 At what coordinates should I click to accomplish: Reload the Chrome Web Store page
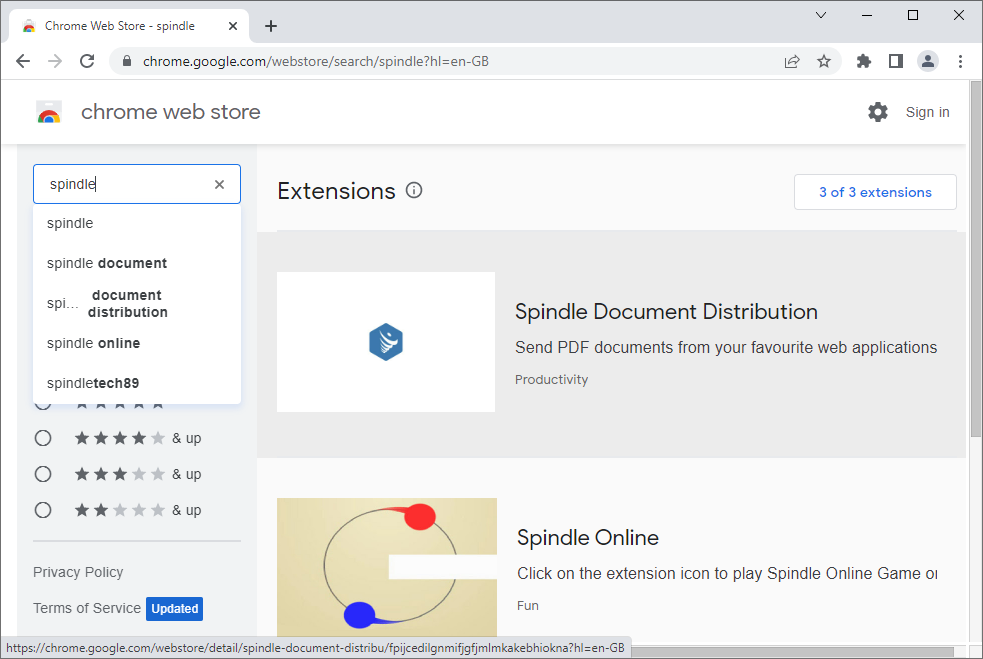point(87,61)
